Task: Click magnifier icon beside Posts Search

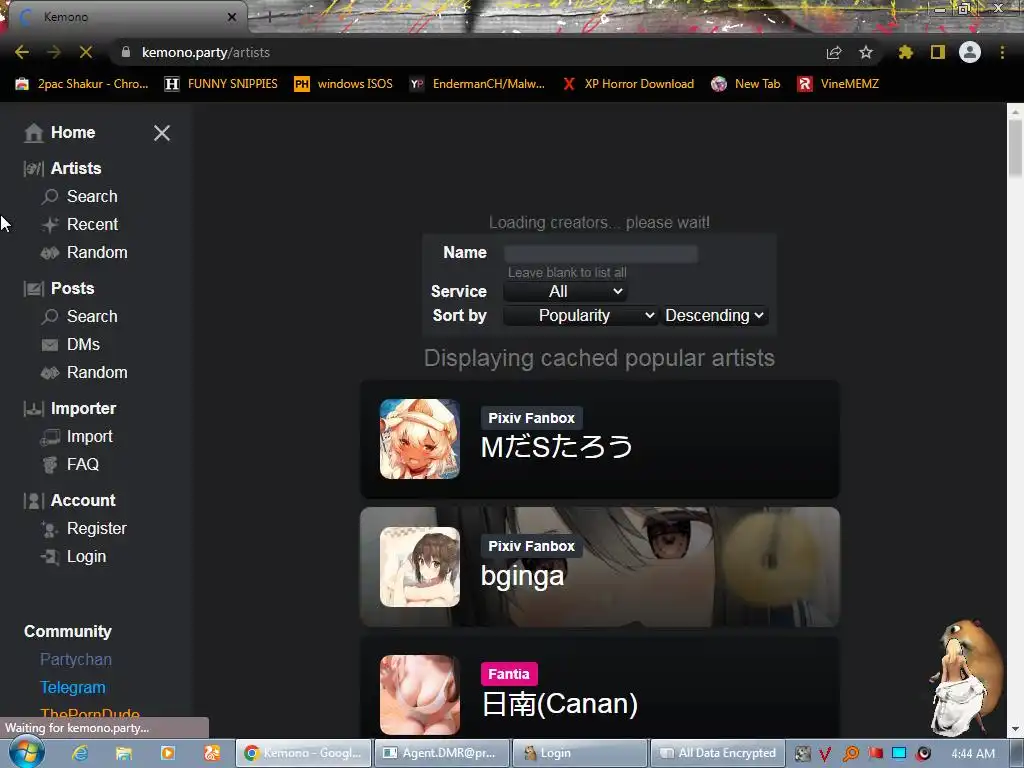Action: click(x=50, y=317)
